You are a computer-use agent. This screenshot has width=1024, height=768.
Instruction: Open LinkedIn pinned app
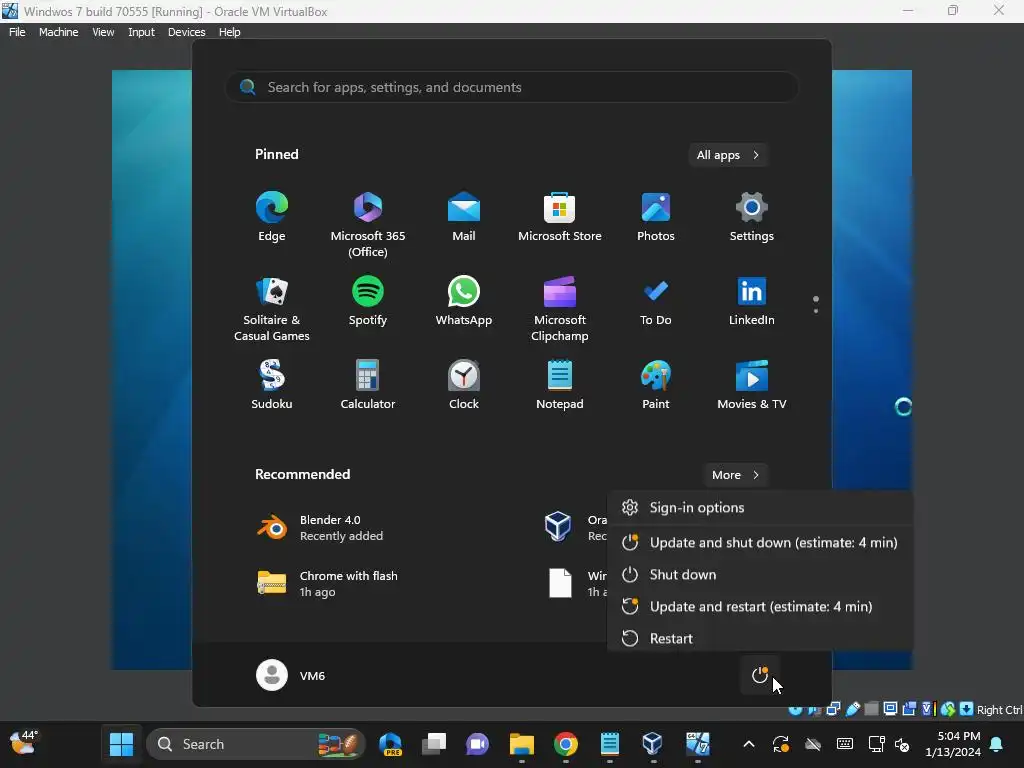(752, 301)
